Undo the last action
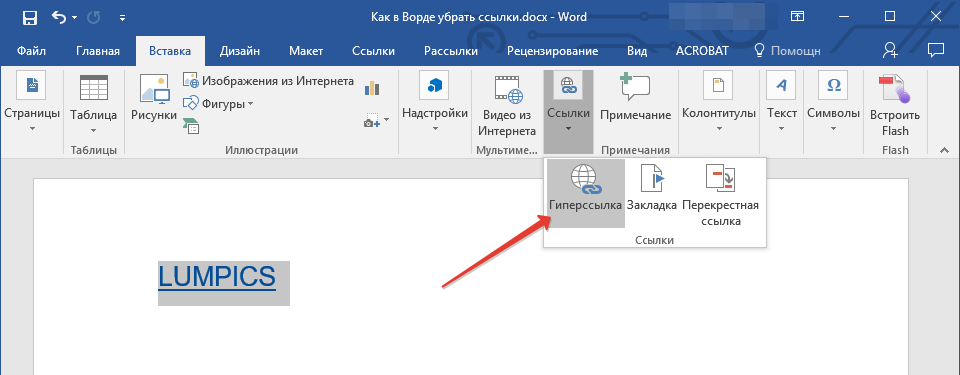Image resolution: width=960 pixels, height=375 pixels. coord(60,17)
